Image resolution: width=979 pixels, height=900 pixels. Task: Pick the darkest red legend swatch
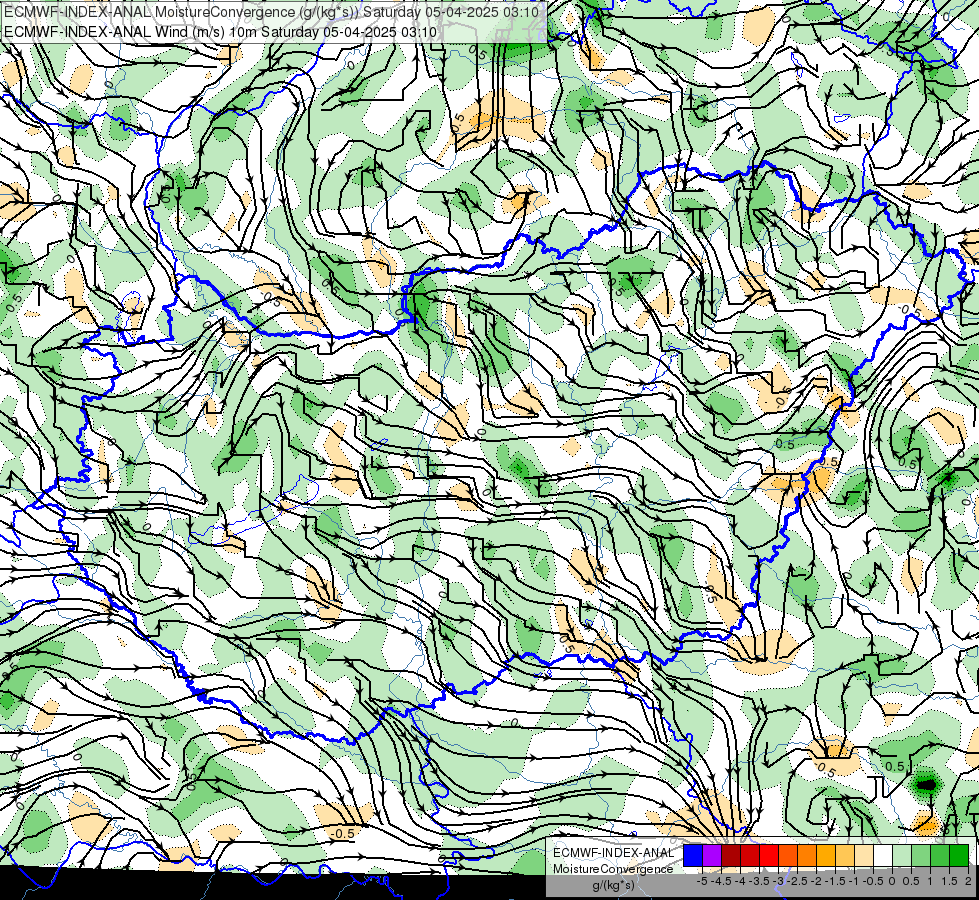click(731, 855)
